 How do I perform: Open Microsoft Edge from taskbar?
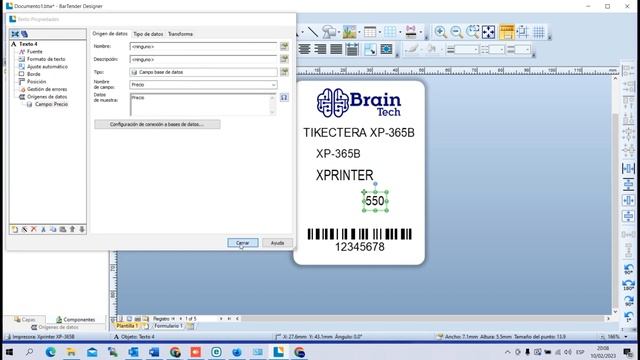pyautogui.click(x=51, y=352)
